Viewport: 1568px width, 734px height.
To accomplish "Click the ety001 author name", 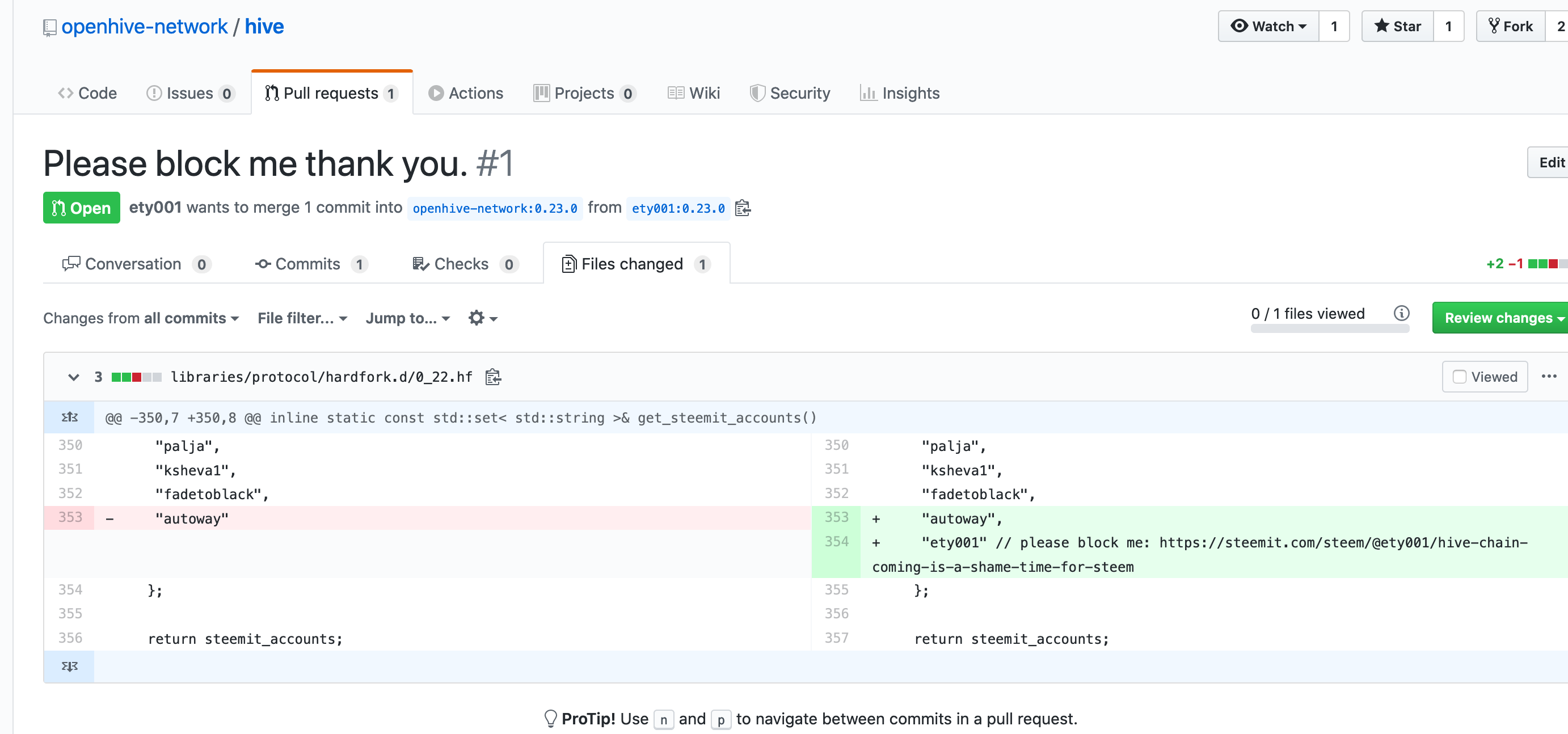I will click(x=155, y=208).
